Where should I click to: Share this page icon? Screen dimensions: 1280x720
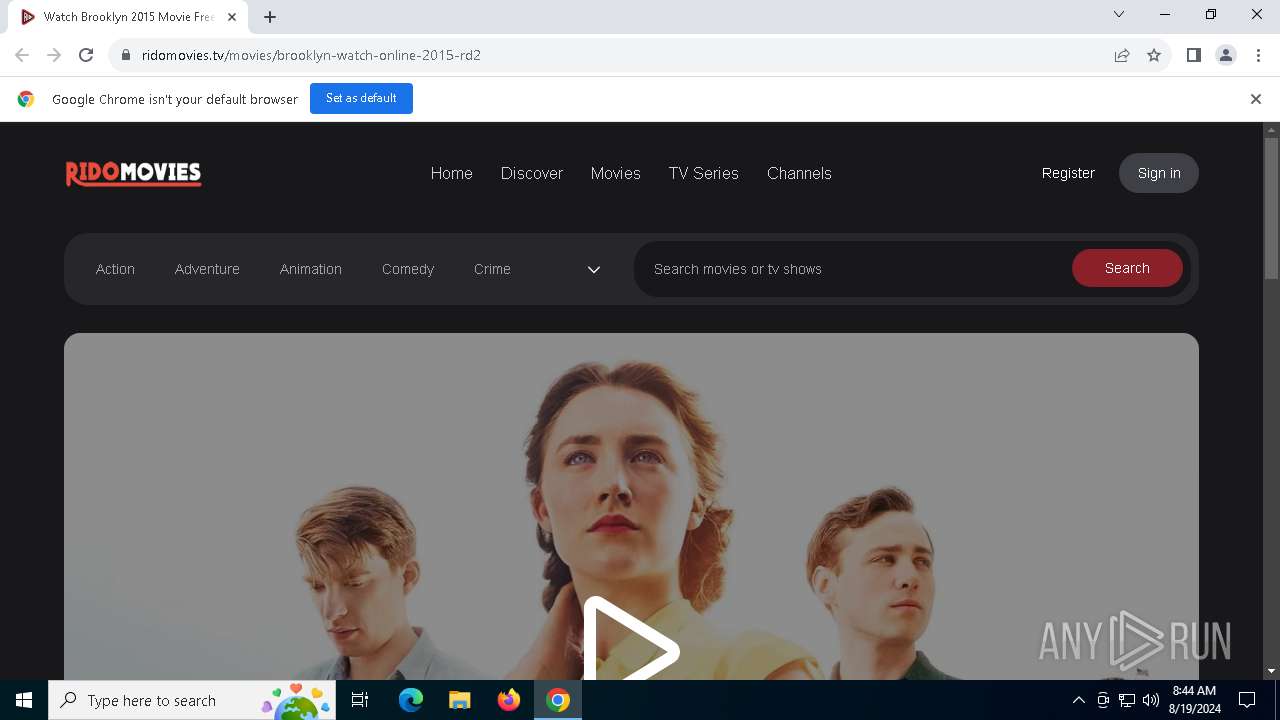pos(1122,55)
